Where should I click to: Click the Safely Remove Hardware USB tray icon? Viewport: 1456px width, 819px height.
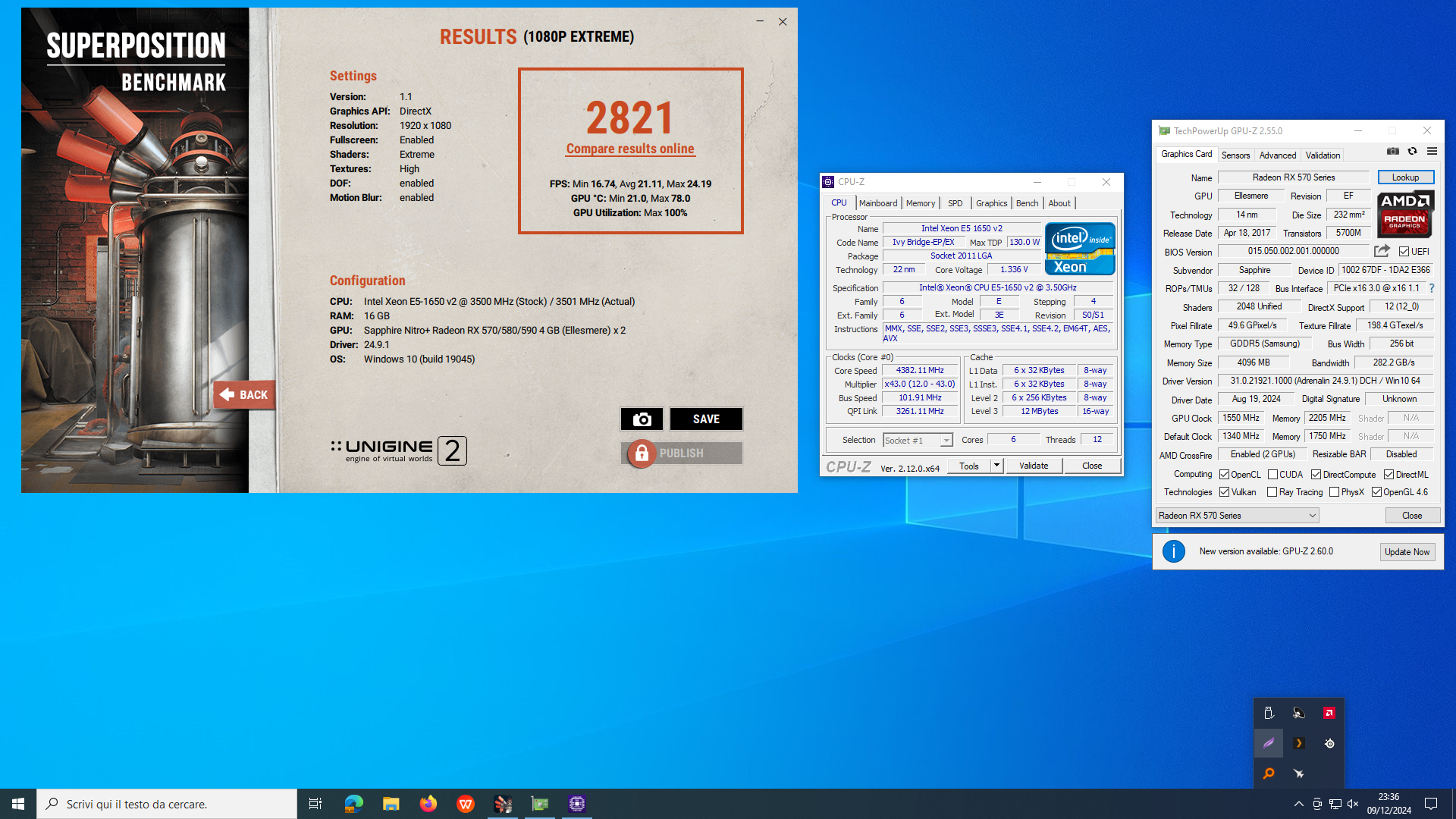click(x=1268, y=713)
